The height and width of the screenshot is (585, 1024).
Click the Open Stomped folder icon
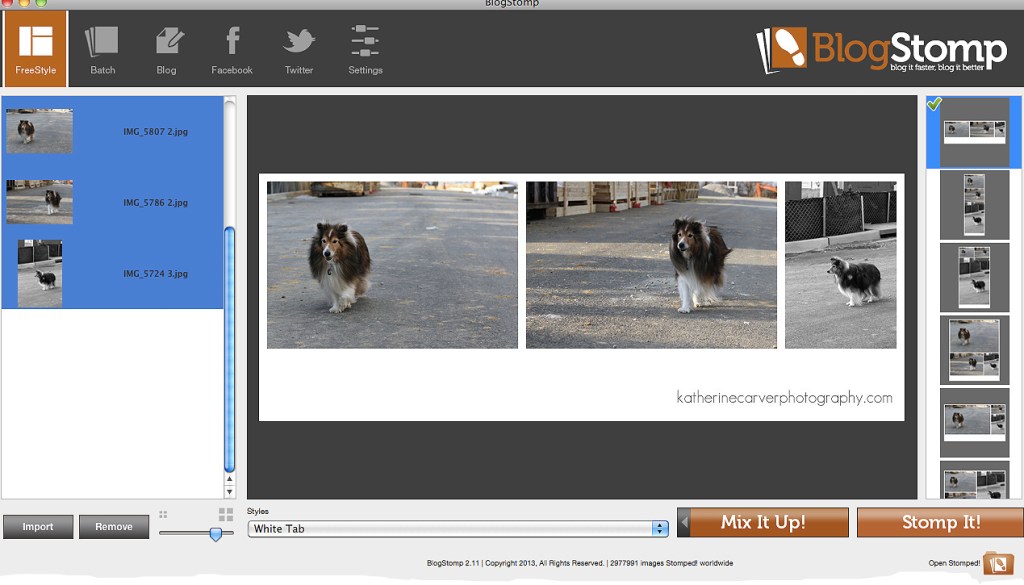click(x=998, y=562)
